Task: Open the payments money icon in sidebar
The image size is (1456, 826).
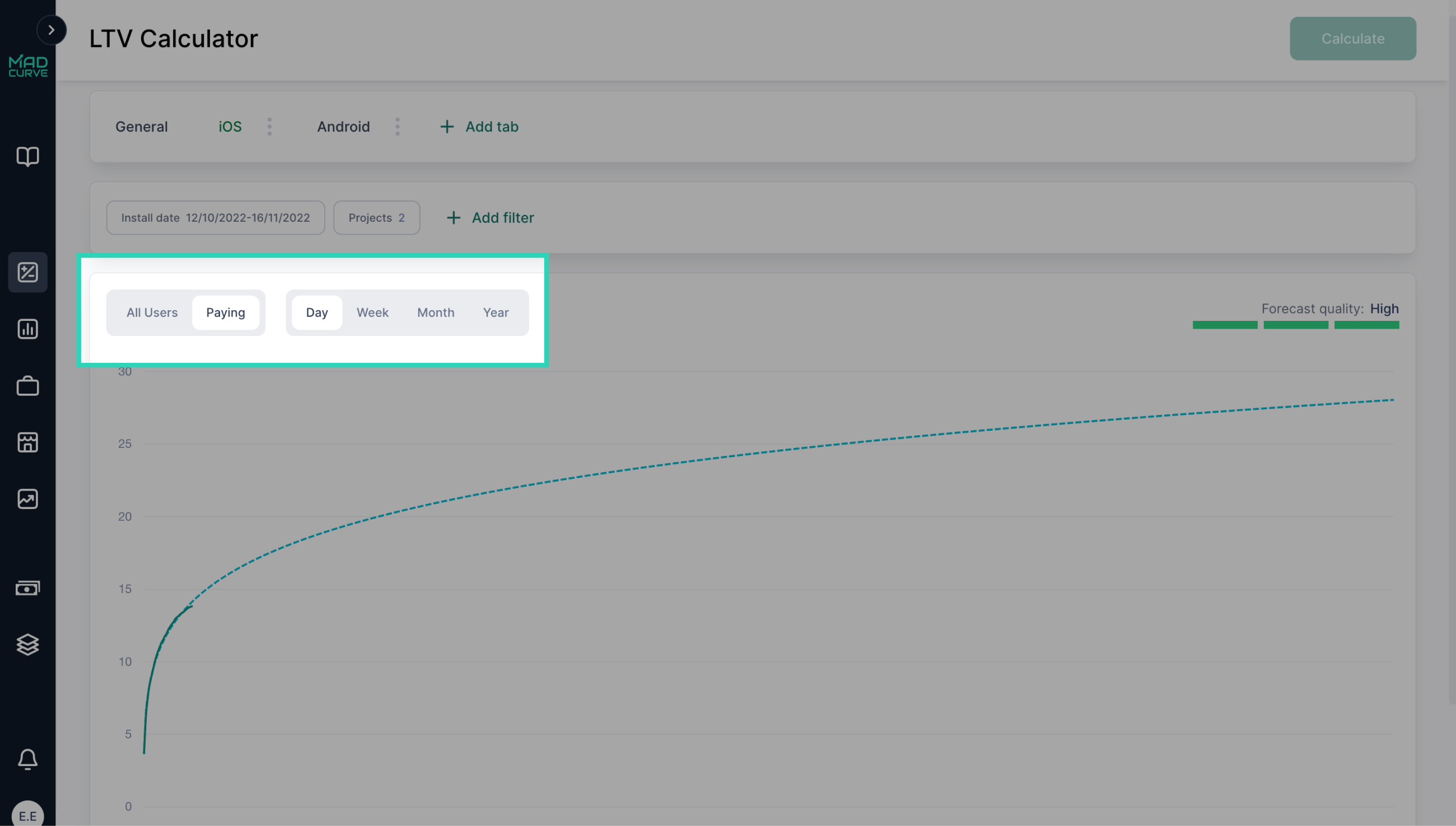Action: (x=27, y=588)
